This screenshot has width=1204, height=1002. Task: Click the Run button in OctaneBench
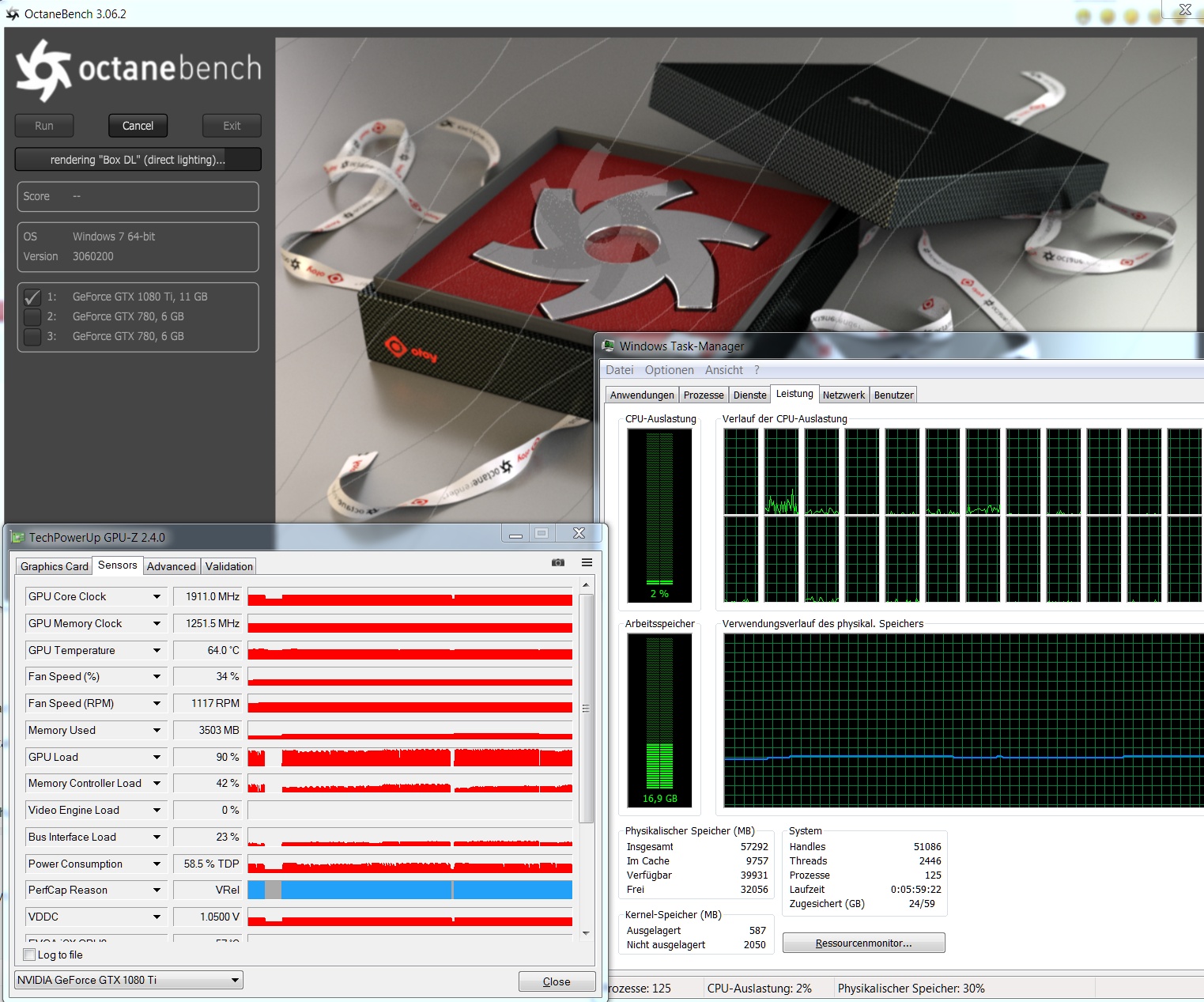(x=44, y=126)
